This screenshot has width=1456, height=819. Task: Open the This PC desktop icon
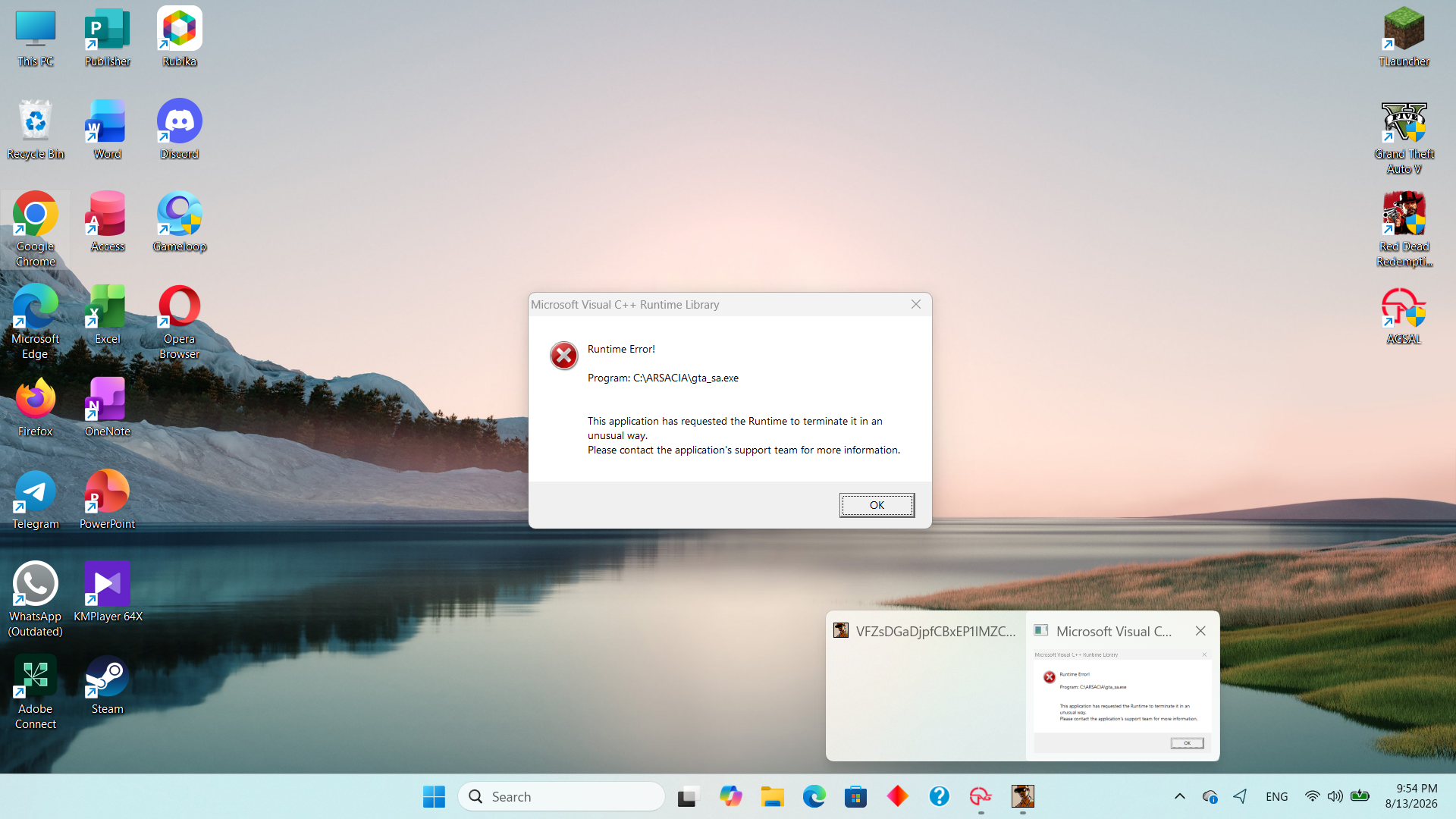[x=36, y=38]
